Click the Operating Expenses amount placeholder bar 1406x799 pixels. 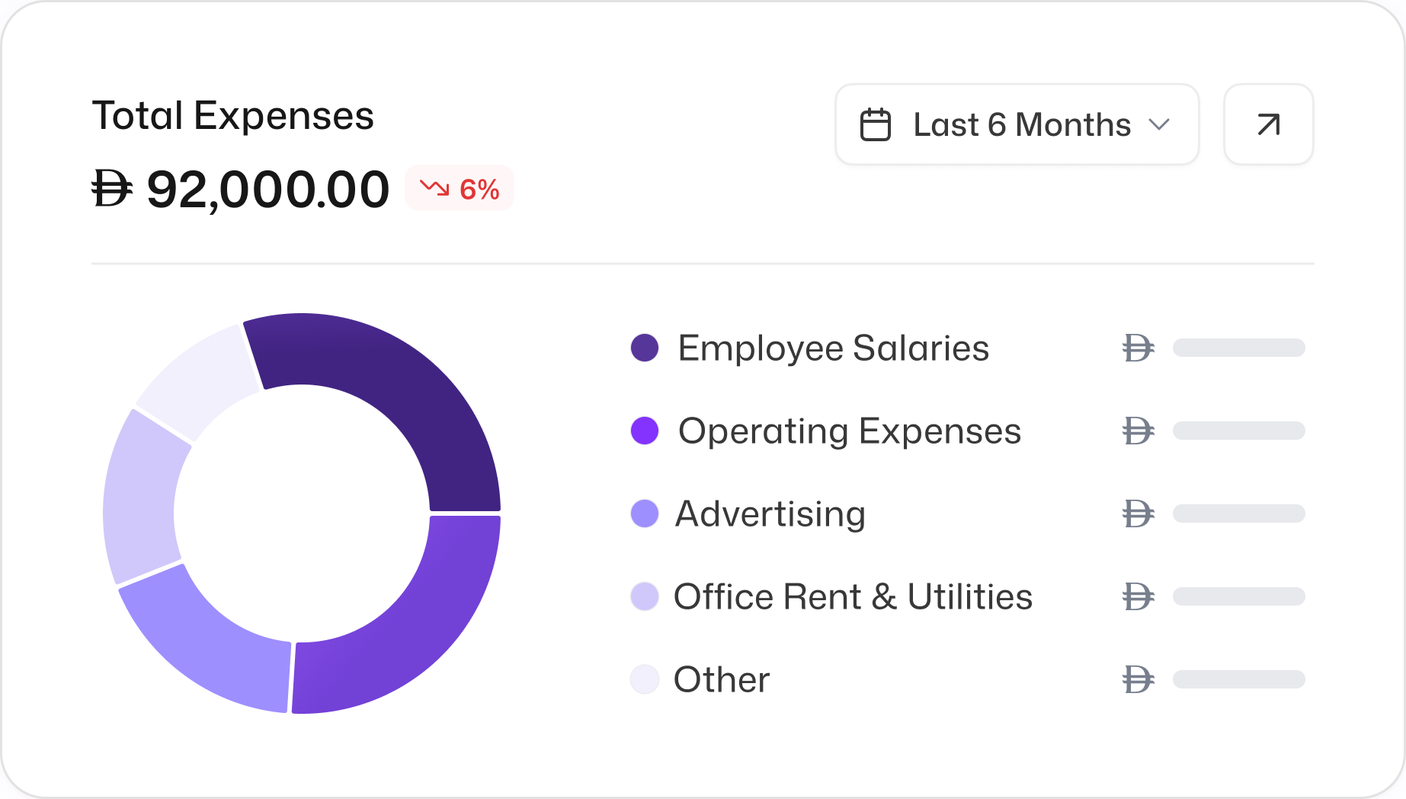point(1239,431)
